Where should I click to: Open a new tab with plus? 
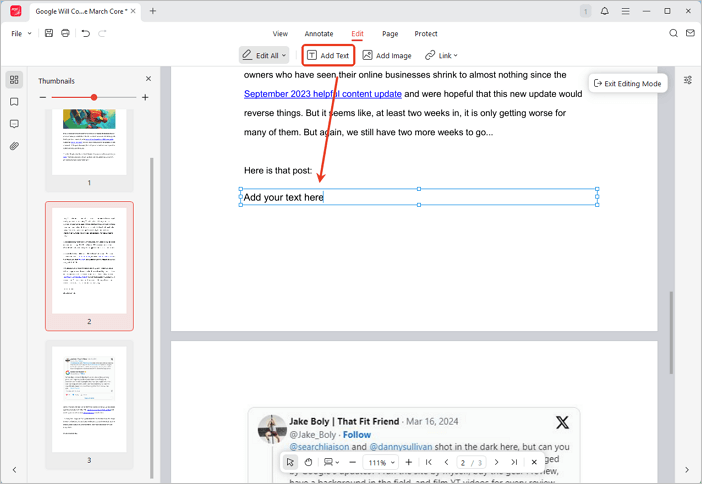[x=153, y=11]
